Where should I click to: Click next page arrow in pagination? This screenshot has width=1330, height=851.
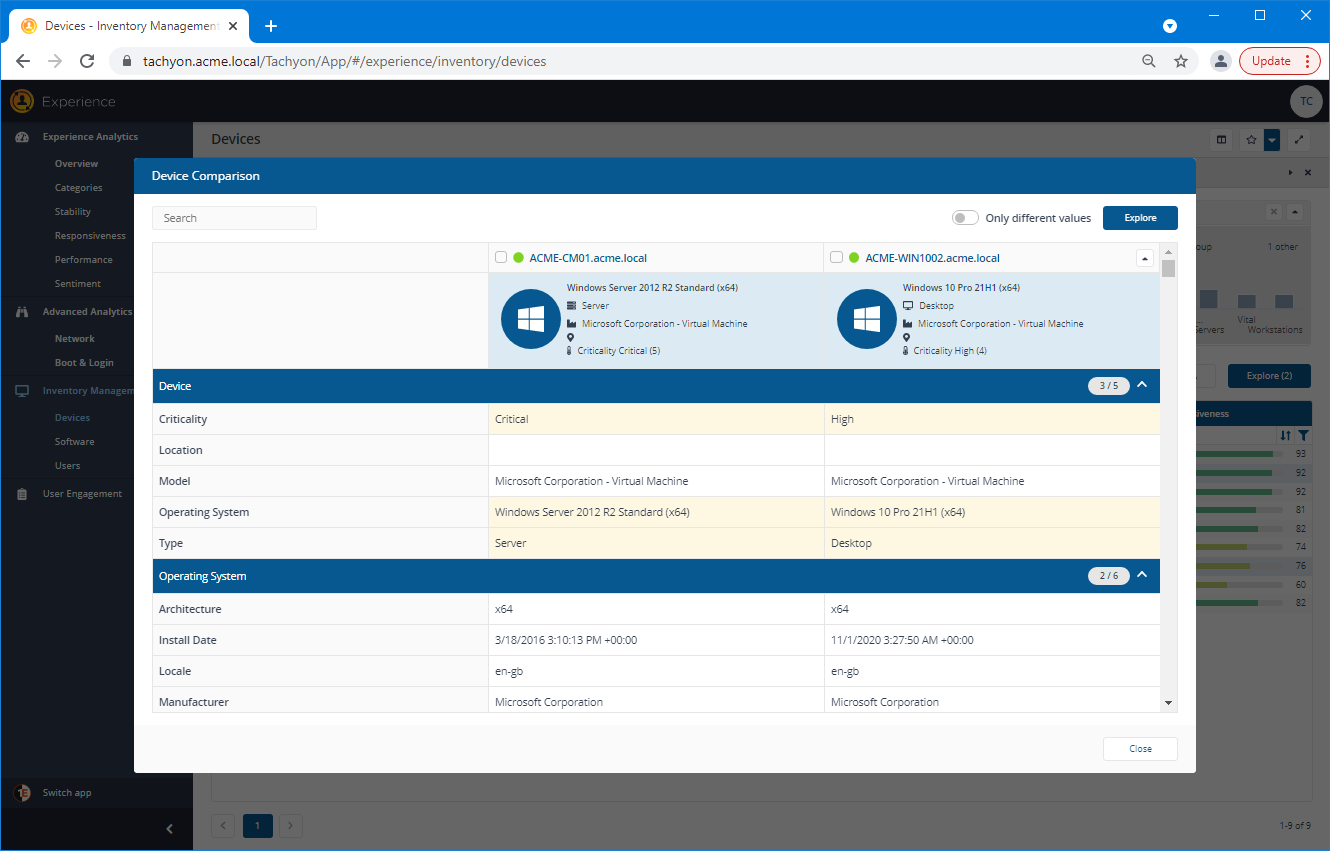[290, 825]
